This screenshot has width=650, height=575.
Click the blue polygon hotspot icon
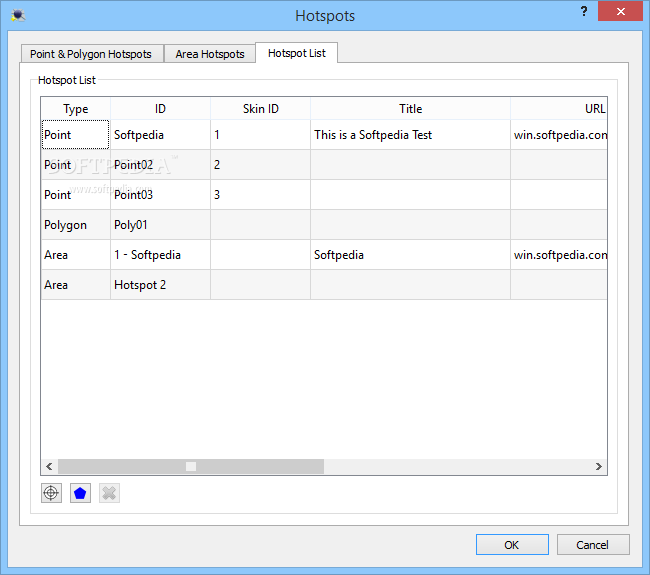pos(80,493)
